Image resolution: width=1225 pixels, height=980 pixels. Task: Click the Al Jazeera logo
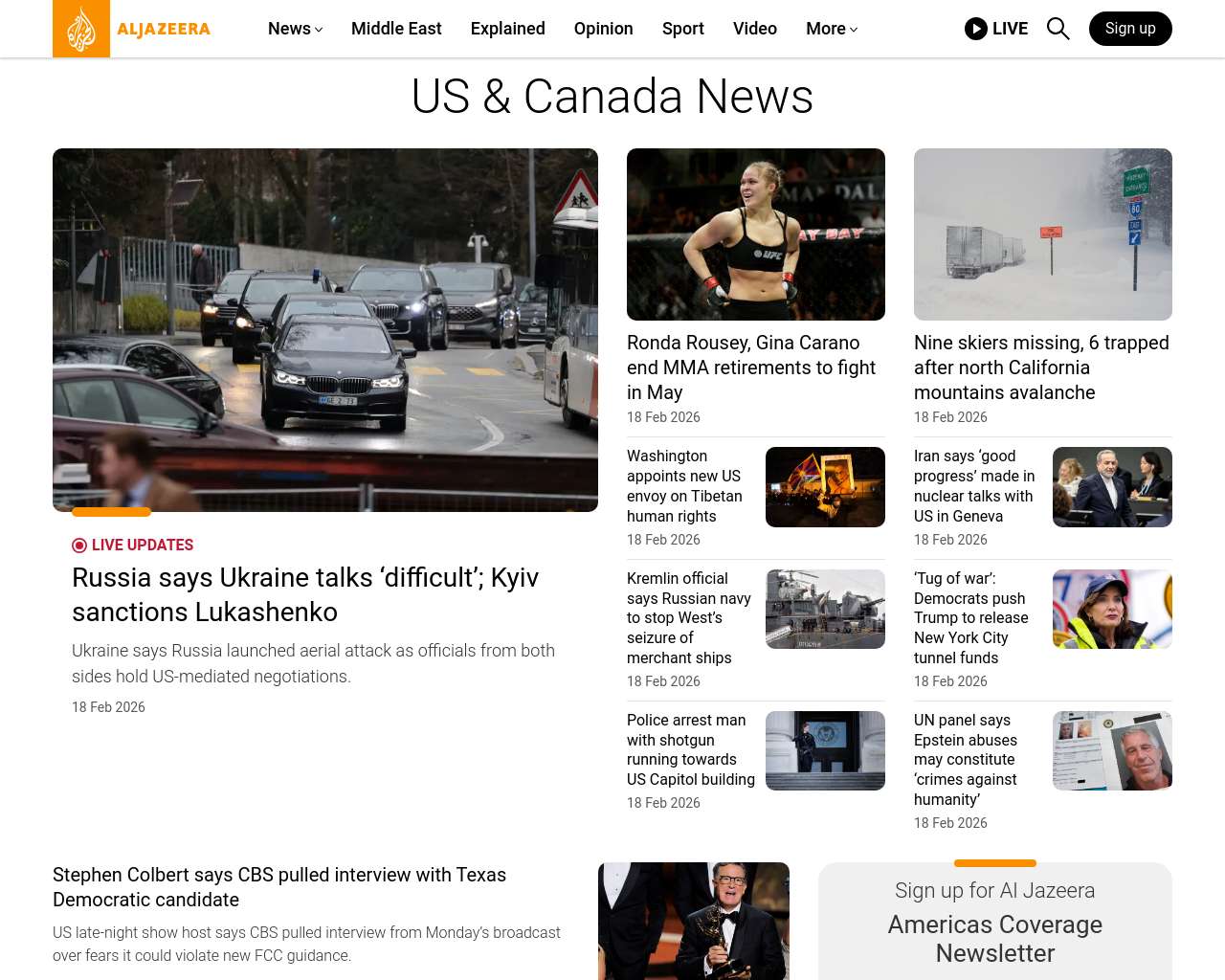[131, 29]
